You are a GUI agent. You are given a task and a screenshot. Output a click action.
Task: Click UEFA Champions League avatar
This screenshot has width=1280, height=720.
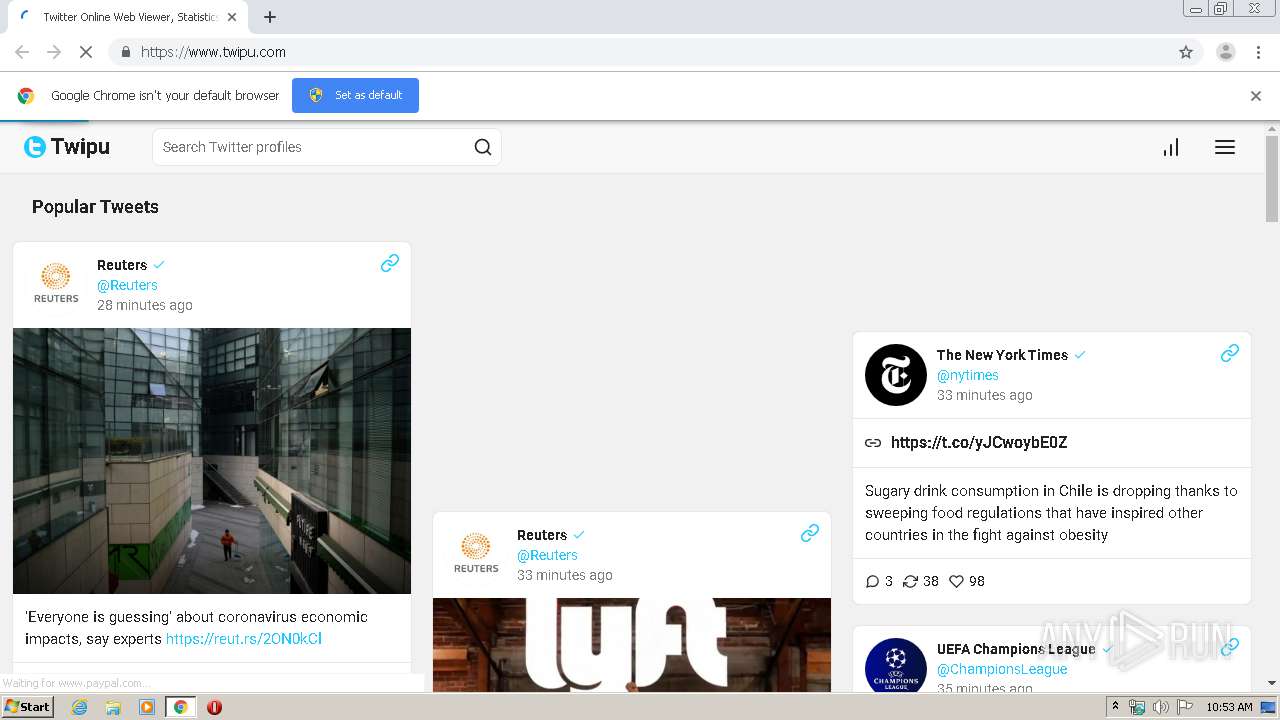896,665
